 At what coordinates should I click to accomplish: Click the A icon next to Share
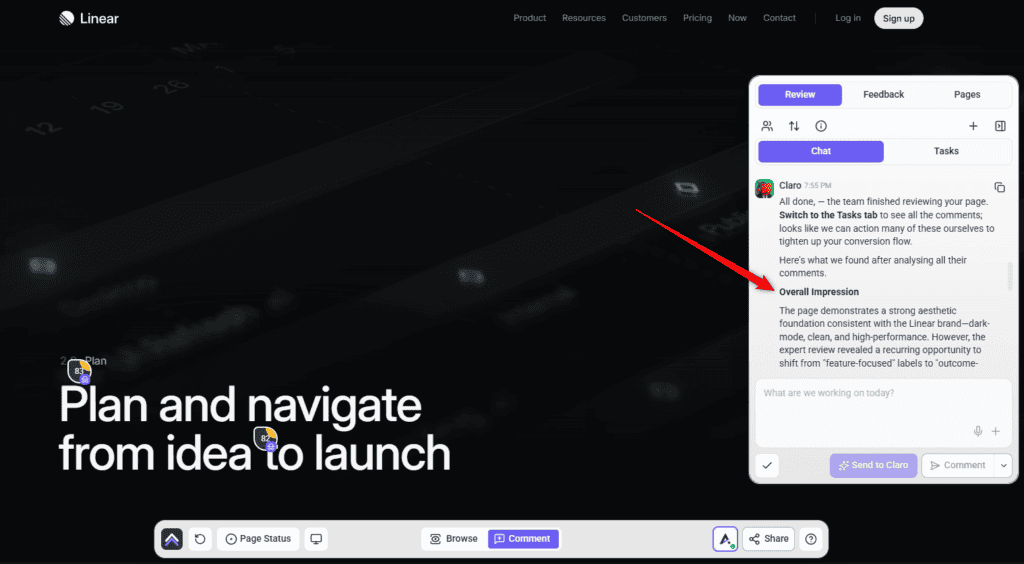click(x=725, y=539)
